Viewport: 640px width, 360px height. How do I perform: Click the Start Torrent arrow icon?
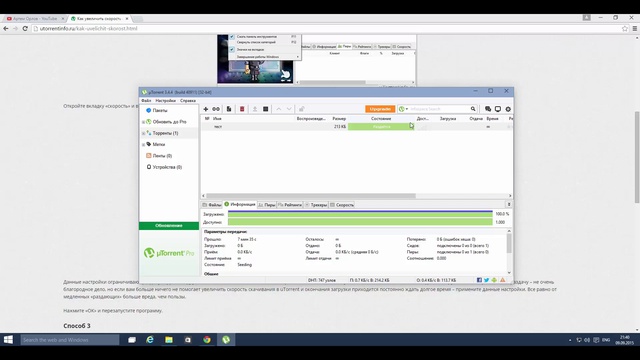coord(255,109)
